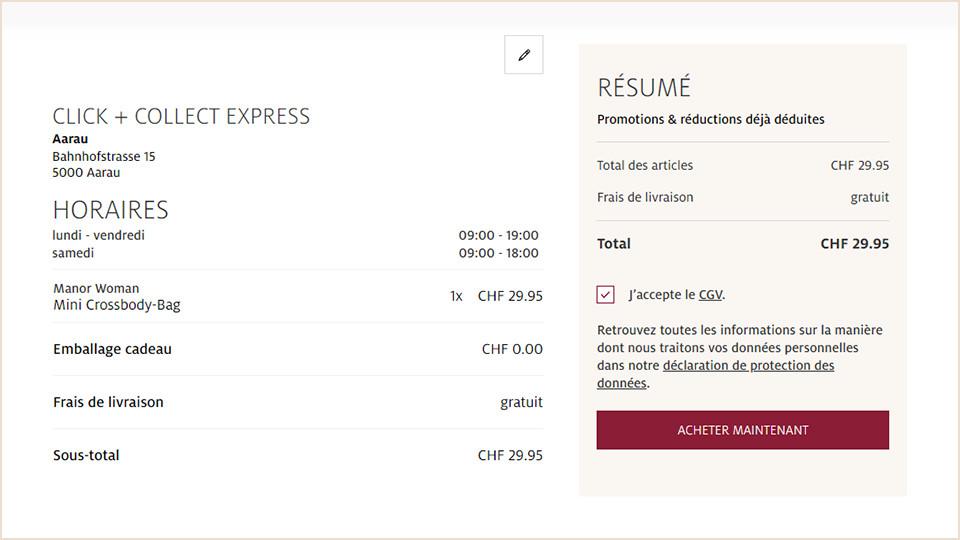Image resolution: width=960 pixels, height=540 pixels.
Task: Click the Promotions & réductions déjà déduites text
Action: 711,119
